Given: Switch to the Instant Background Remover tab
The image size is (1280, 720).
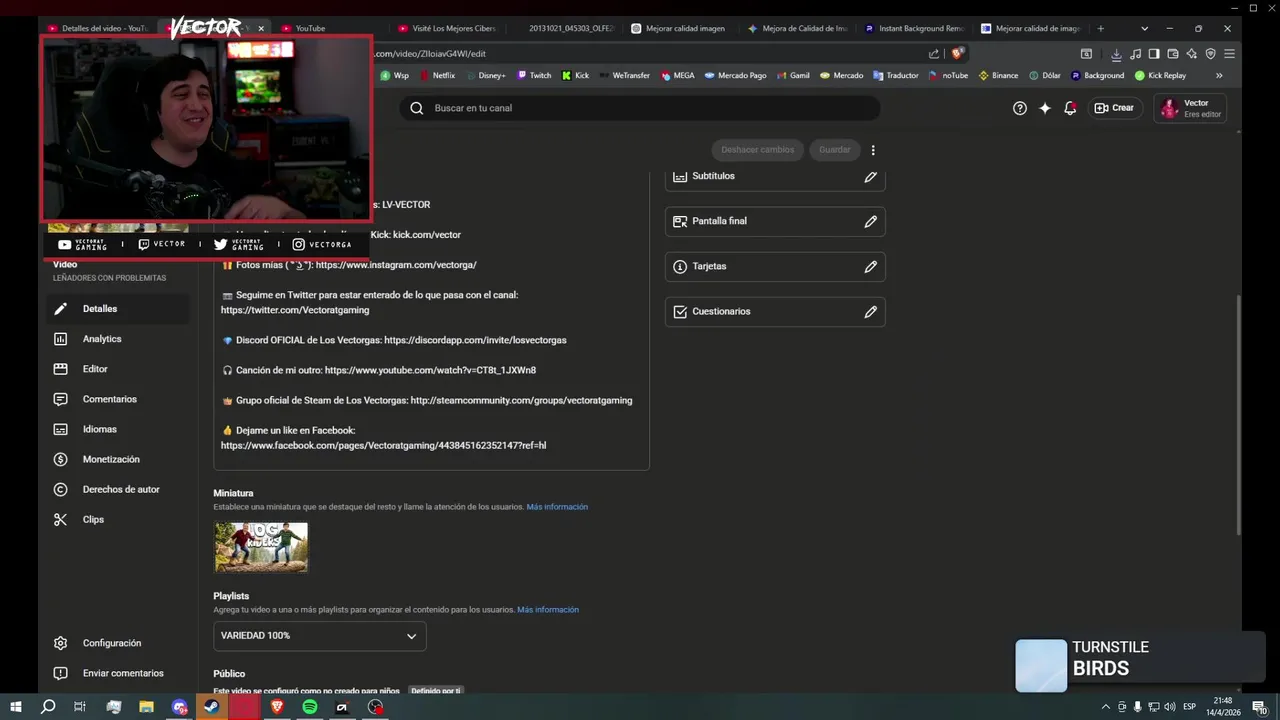Looking at the screenshot, I should click(914, 28).
